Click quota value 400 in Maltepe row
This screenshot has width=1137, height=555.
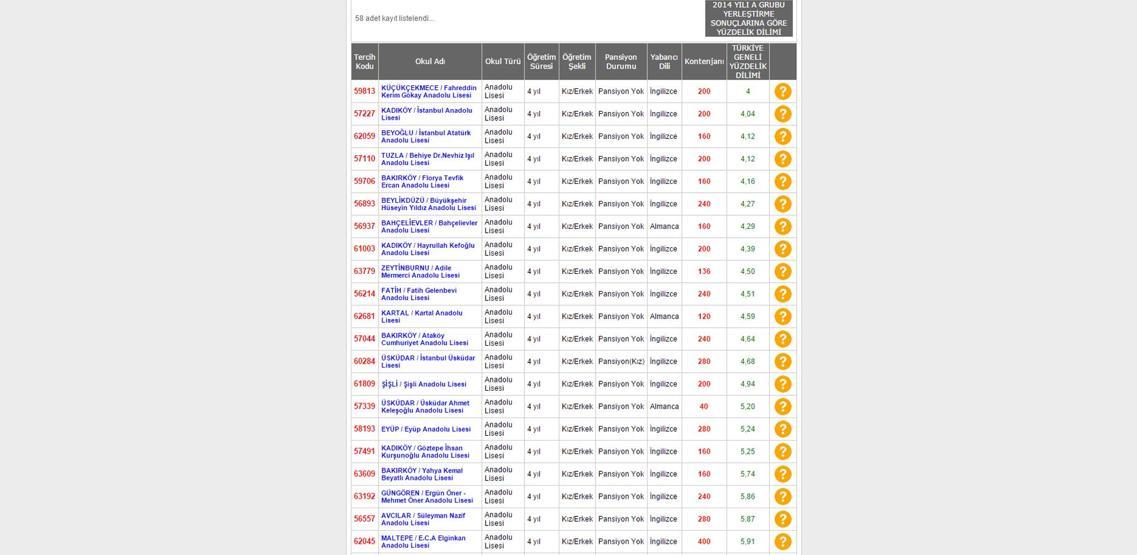click(x=704, y=541)
